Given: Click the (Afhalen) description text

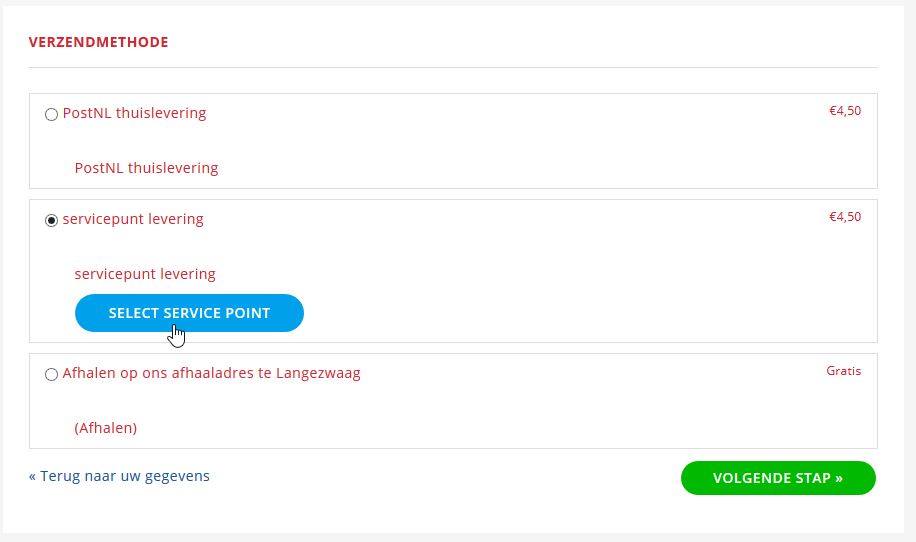Looking at the screenshot, I should 106,428.
